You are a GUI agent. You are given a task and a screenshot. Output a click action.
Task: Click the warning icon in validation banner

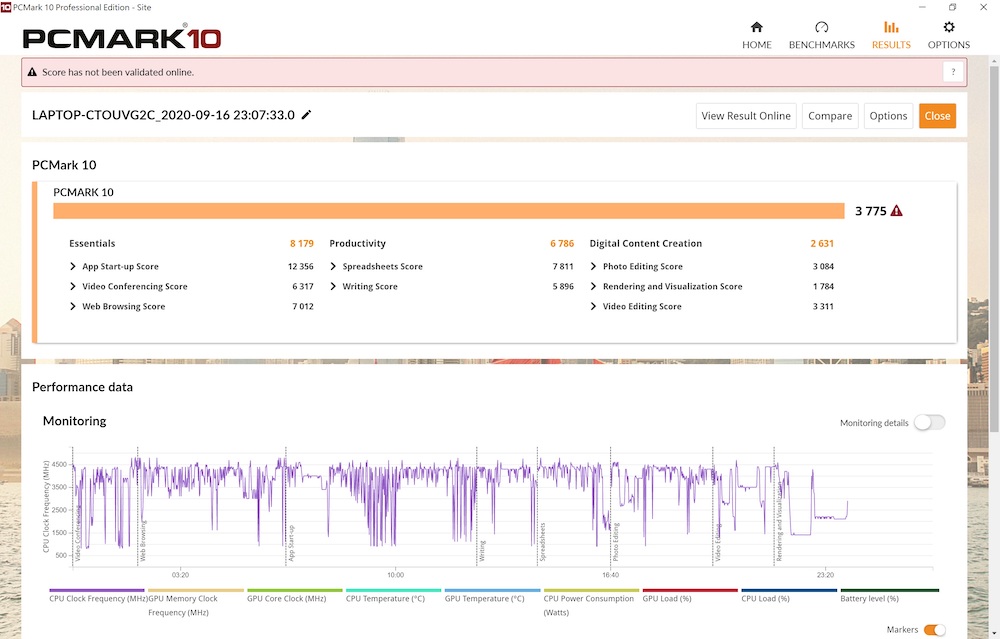pyautogui.click(x=32, y=72)
